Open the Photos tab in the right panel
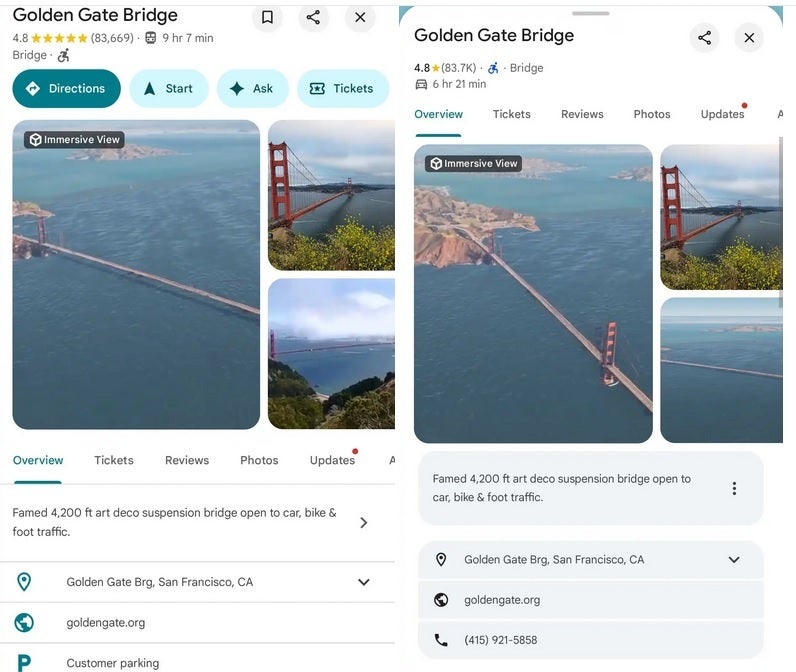 (x=652, y=114)
